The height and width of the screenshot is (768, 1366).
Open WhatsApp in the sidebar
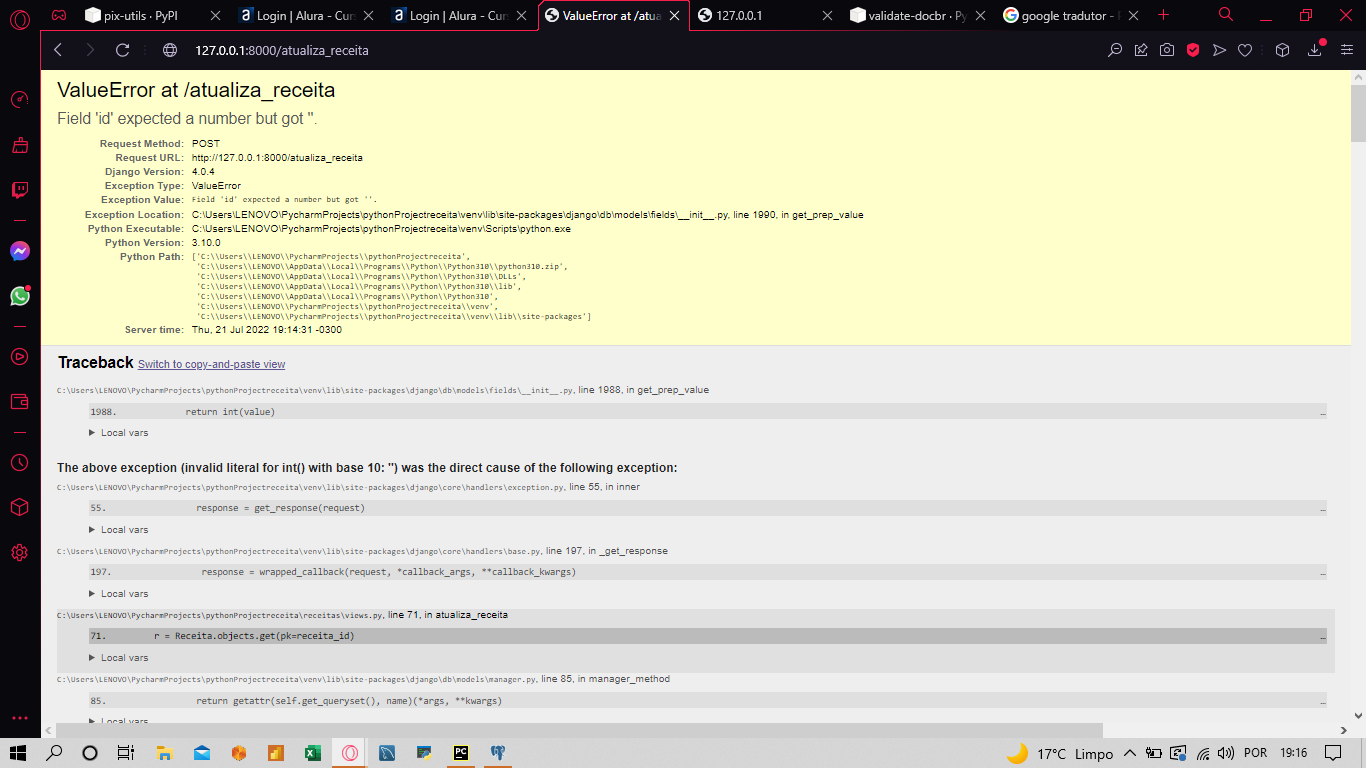[x=19, y=296]
